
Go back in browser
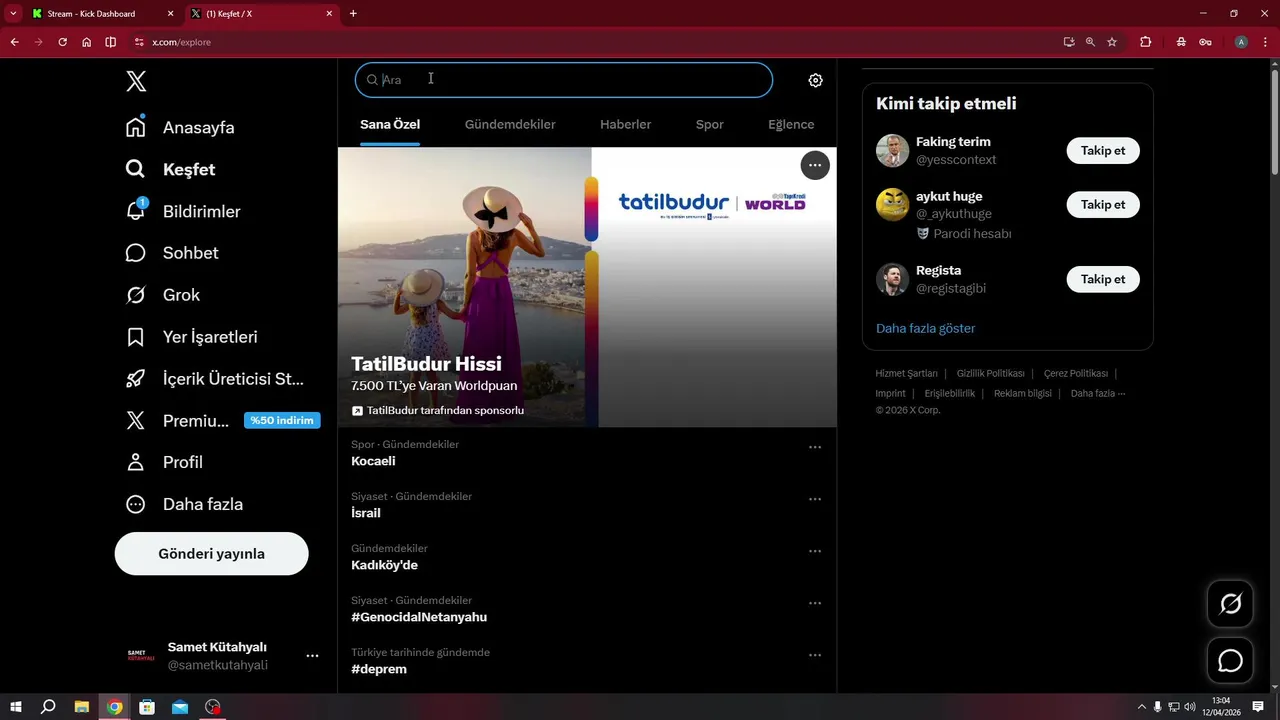tap(14, 42)
